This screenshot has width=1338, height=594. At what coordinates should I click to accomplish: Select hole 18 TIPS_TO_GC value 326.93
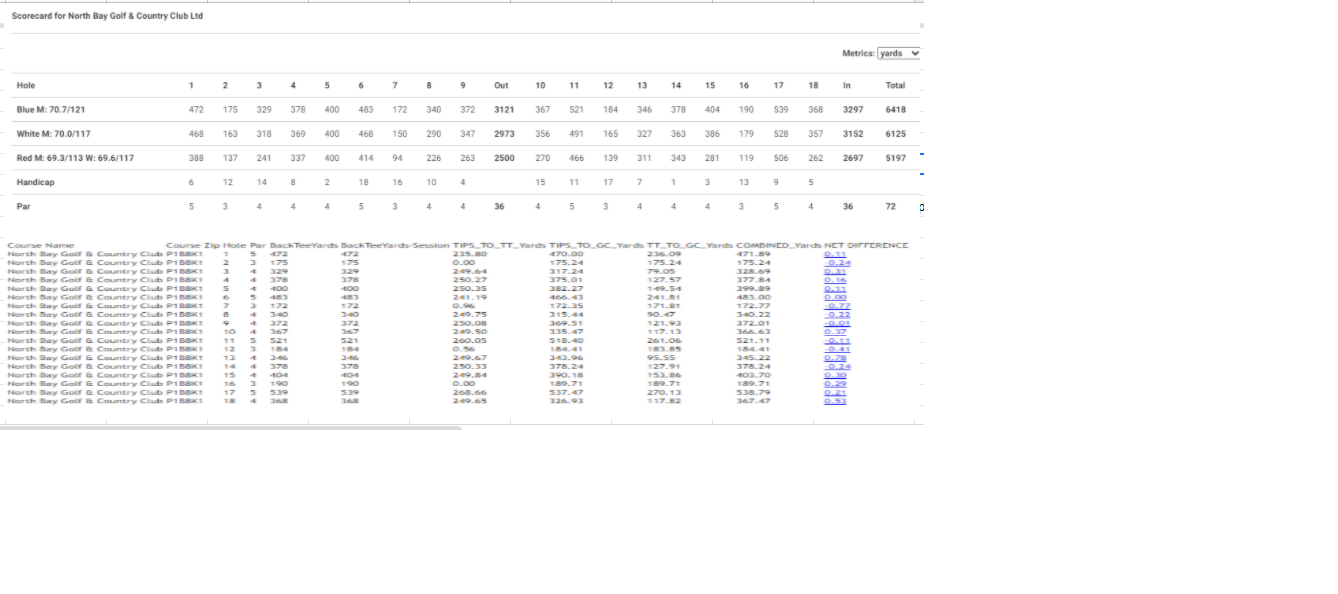coord(565,400)
